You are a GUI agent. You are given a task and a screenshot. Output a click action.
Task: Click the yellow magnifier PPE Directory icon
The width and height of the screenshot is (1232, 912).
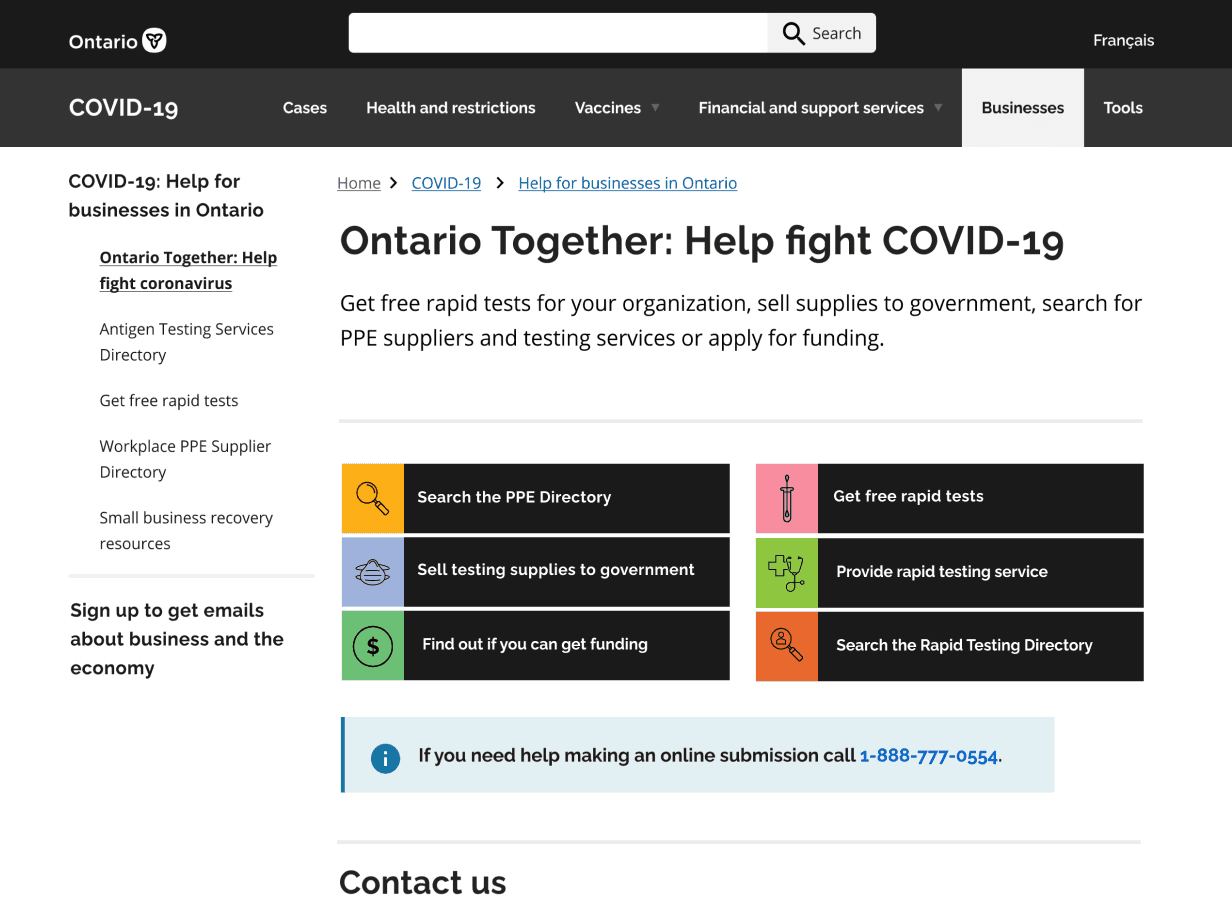click(373, 497)
